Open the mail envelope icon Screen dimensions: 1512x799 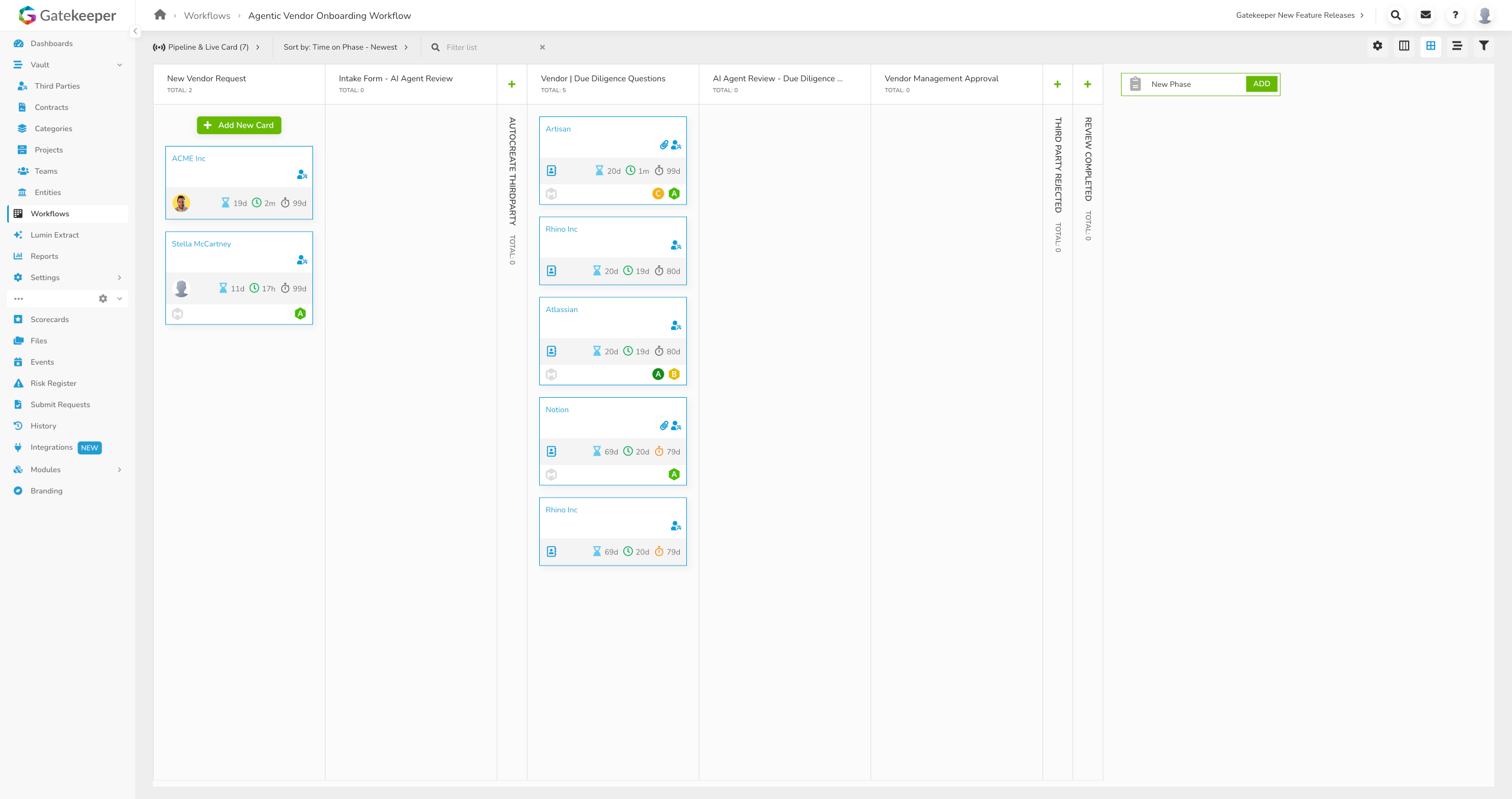pyautogui.click(x=1426, y=15)
